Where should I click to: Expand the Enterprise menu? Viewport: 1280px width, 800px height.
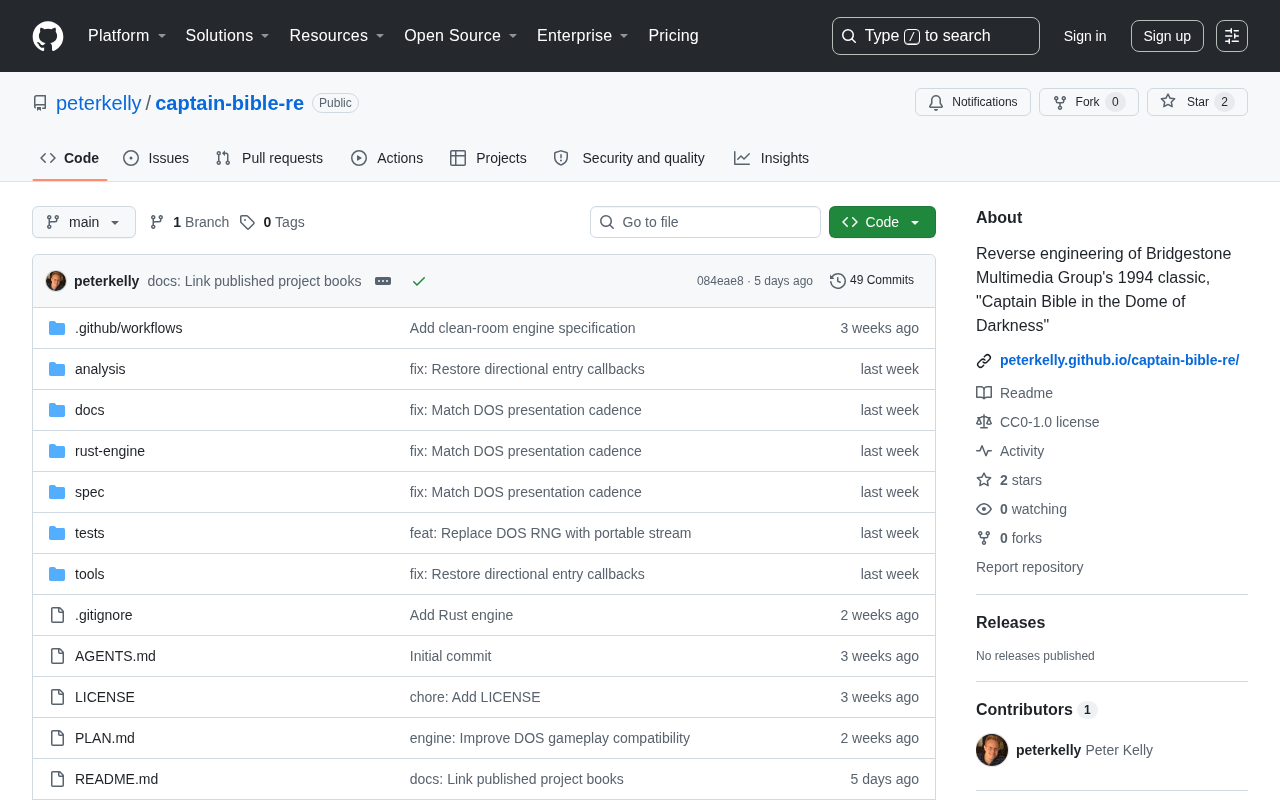pyautogui.click(x=583, y=36)
